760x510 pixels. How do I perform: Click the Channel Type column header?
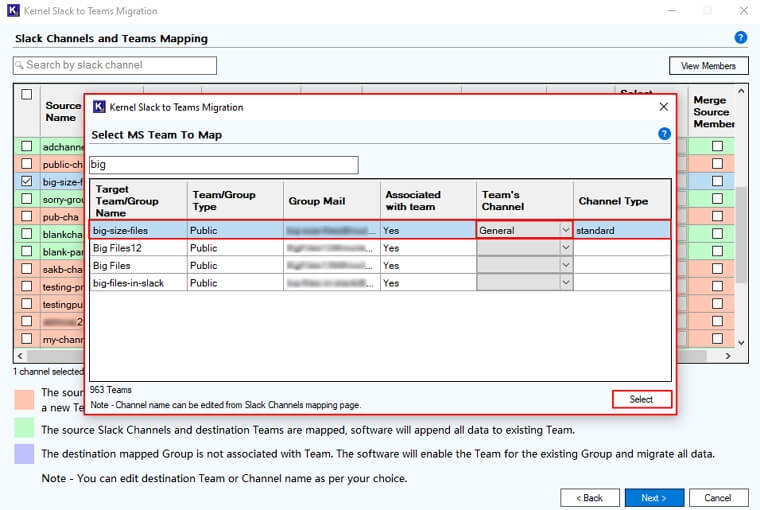point(622,201)
